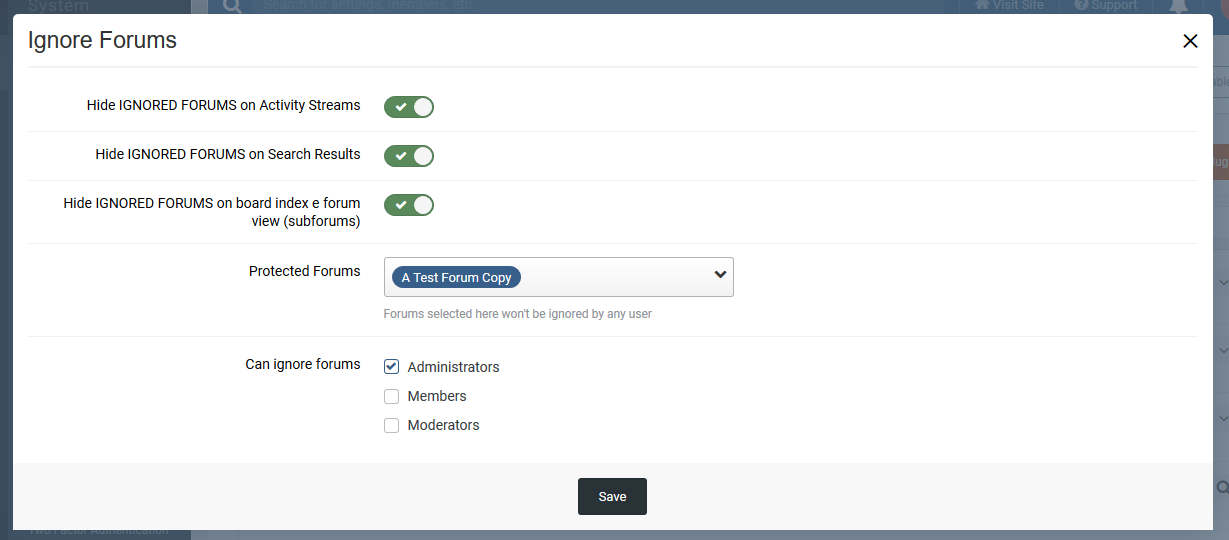Image resolution: width=1229 pixels, height=540 pixels.
Task: Check the Members checkbox
Action: point(392,396)
